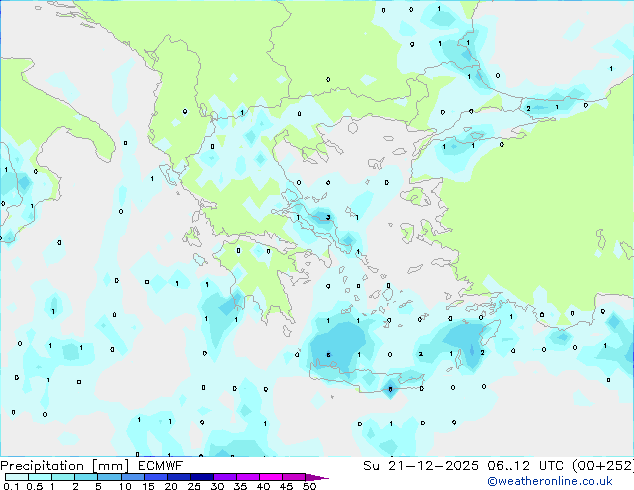Viewport: 634px width, 490px height.
Task: Select legend value '15'
Action: (x=148, y=486)
